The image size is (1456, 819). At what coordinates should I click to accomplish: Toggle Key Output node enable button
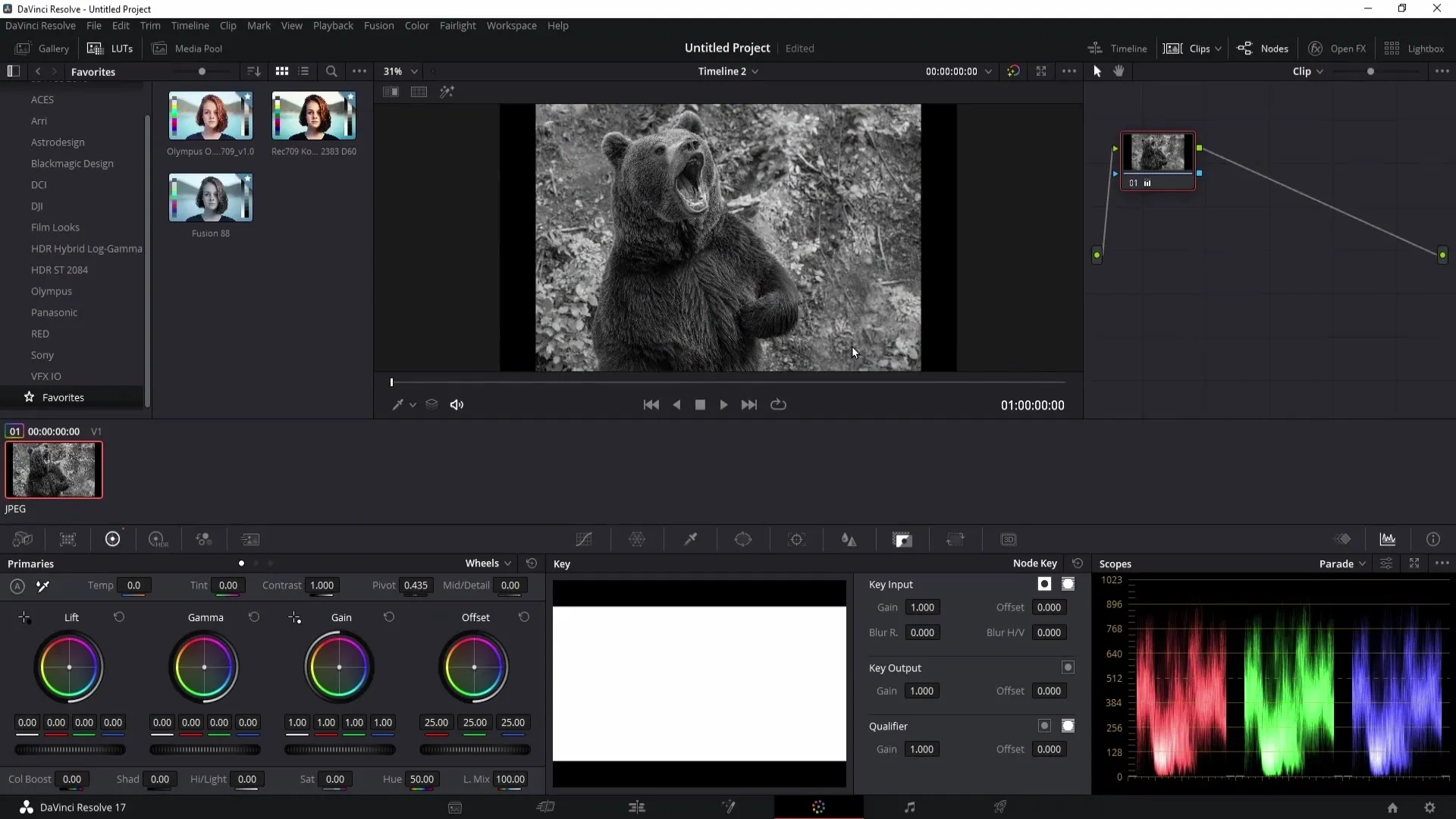[1069, 668]
